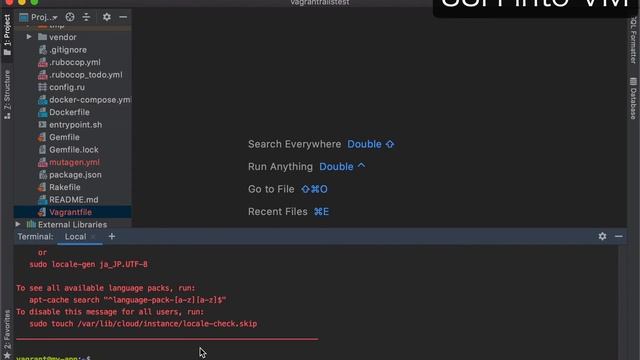Click the Vagrantfile ruby icon
Screen dimensions: 640x360
(42, 212)
